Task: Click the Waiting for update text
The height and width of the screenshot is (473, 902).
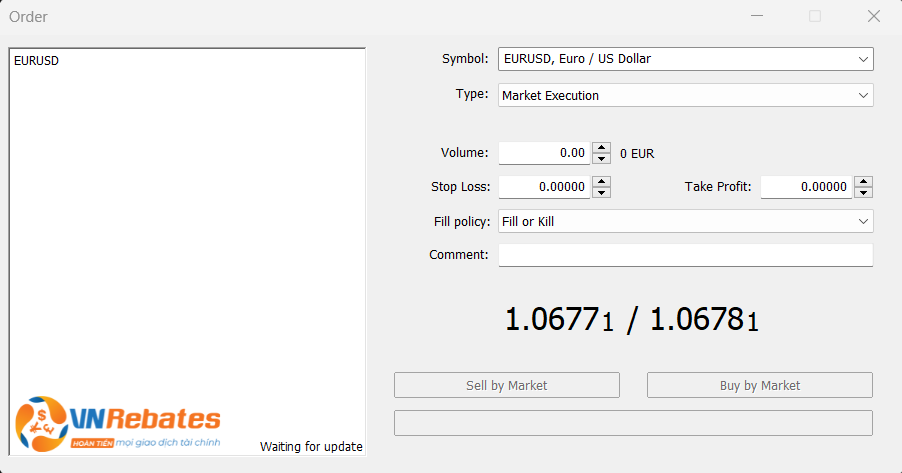Action: [311, 447]
